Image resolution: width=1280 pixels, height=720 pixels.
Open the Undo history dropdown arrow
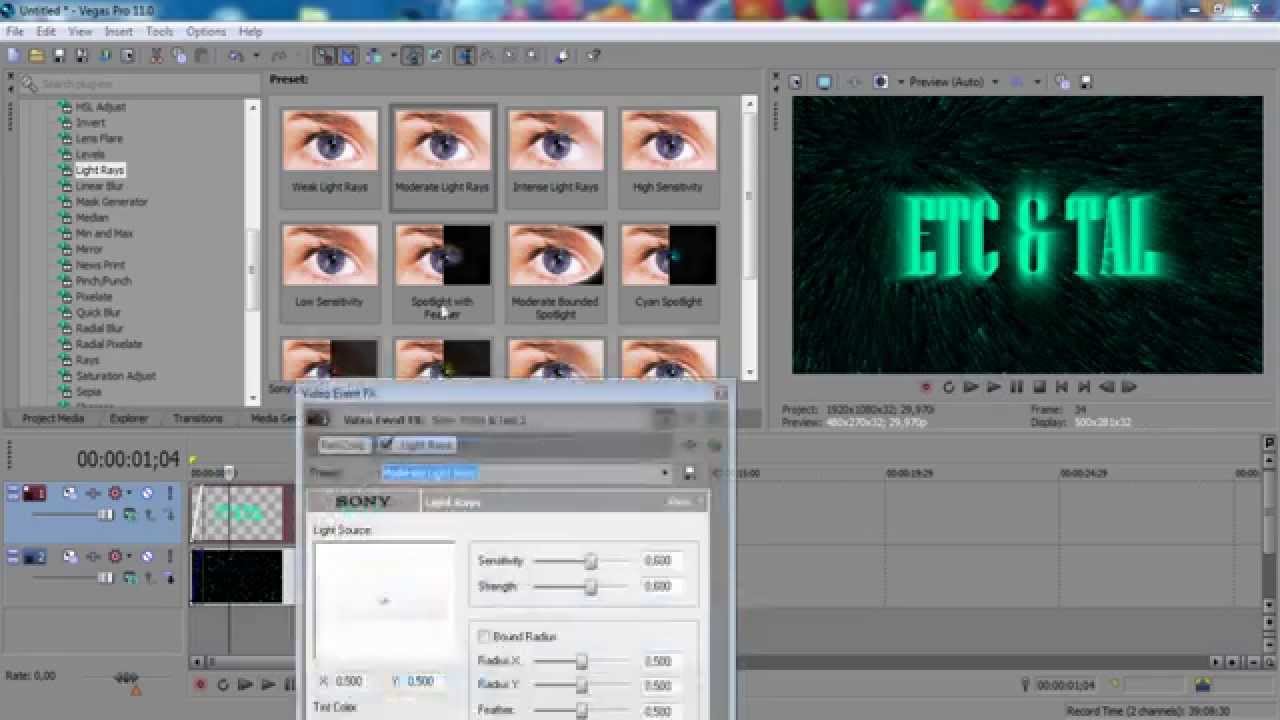(x=255, y=56)
